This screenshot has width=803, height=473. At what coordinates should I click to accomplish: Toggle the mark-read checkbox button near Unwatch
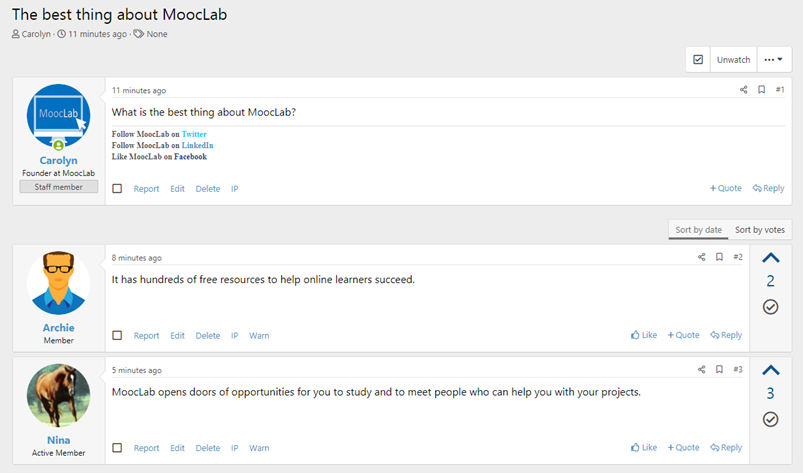coord(698,59)
